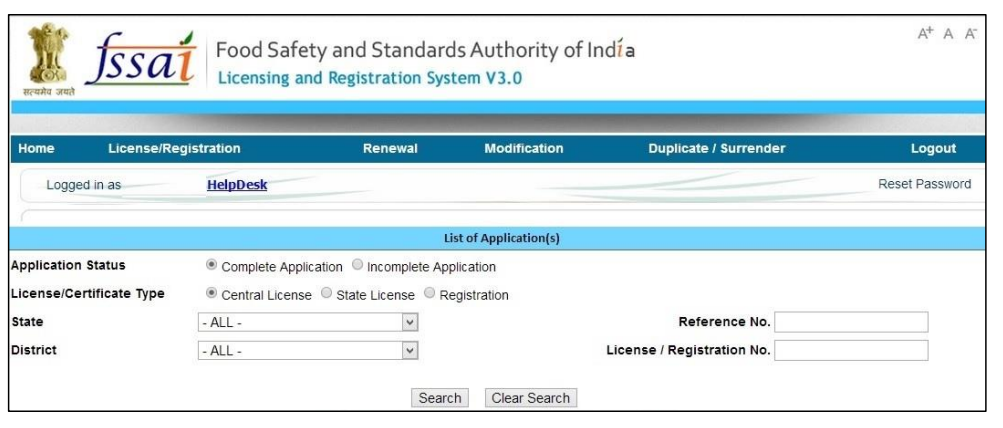Open the District dropdown list

click(306, 350)
